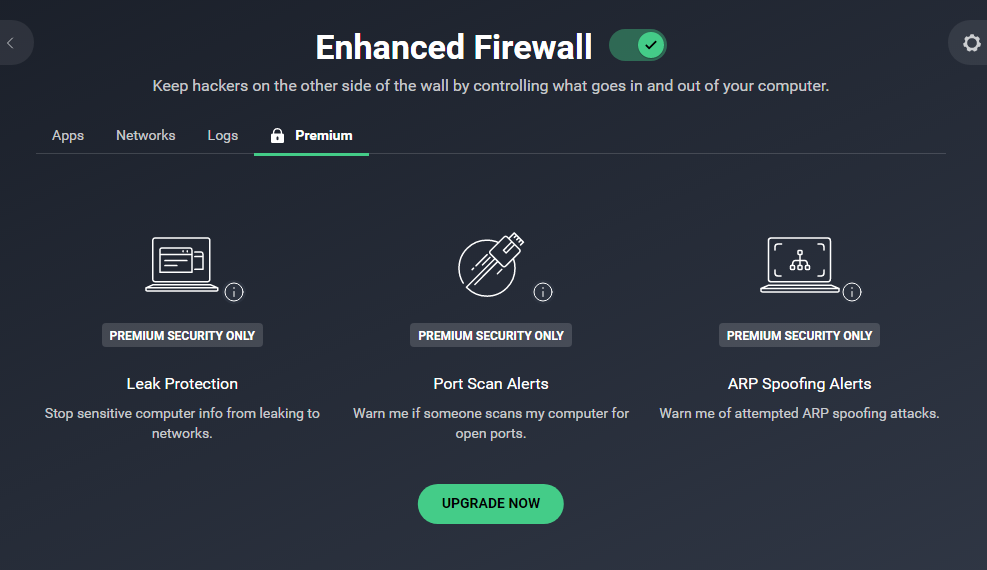987x570 pixels.
Task: Show info for ARP Spoofing Alerts
Action: tap(852, 292)
